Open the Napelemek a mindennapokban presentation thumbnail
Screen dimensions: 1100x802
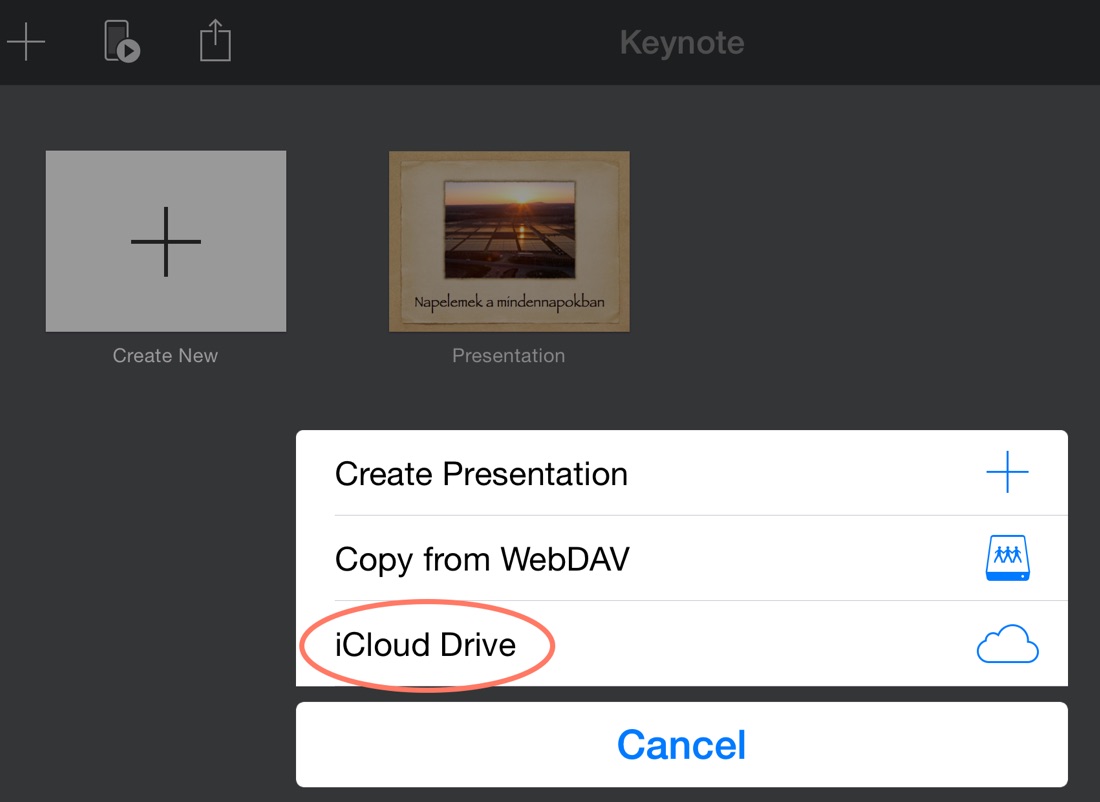[509, 241]
